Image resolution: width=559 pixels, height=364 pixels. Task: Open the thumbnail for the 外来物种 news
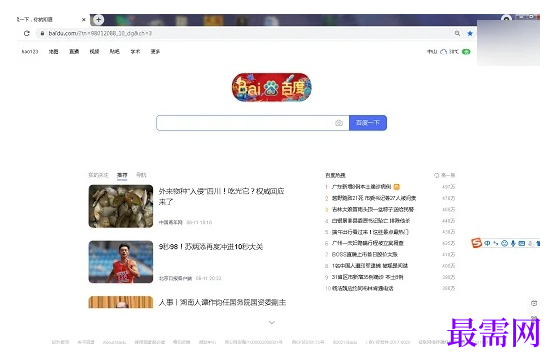(x=121, y=206)
